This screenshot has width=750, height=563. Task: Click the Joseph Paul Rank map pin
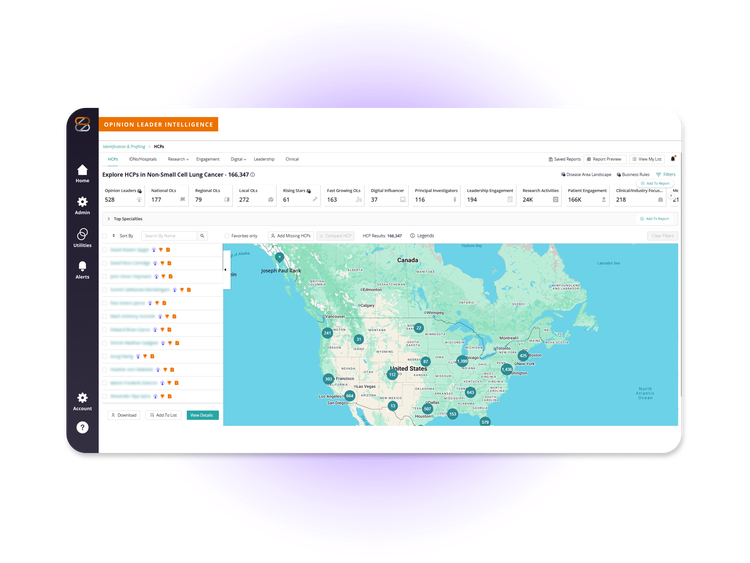279,258
